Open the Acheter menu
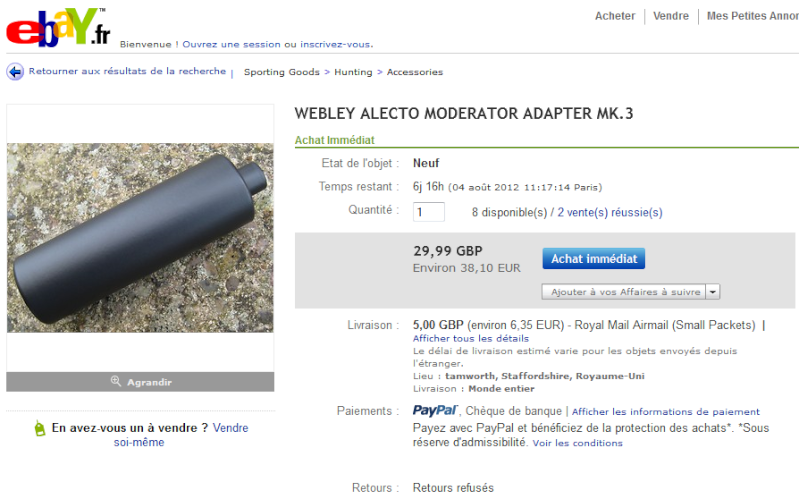This screenshot has width=799, height=499. coord(615,16)
